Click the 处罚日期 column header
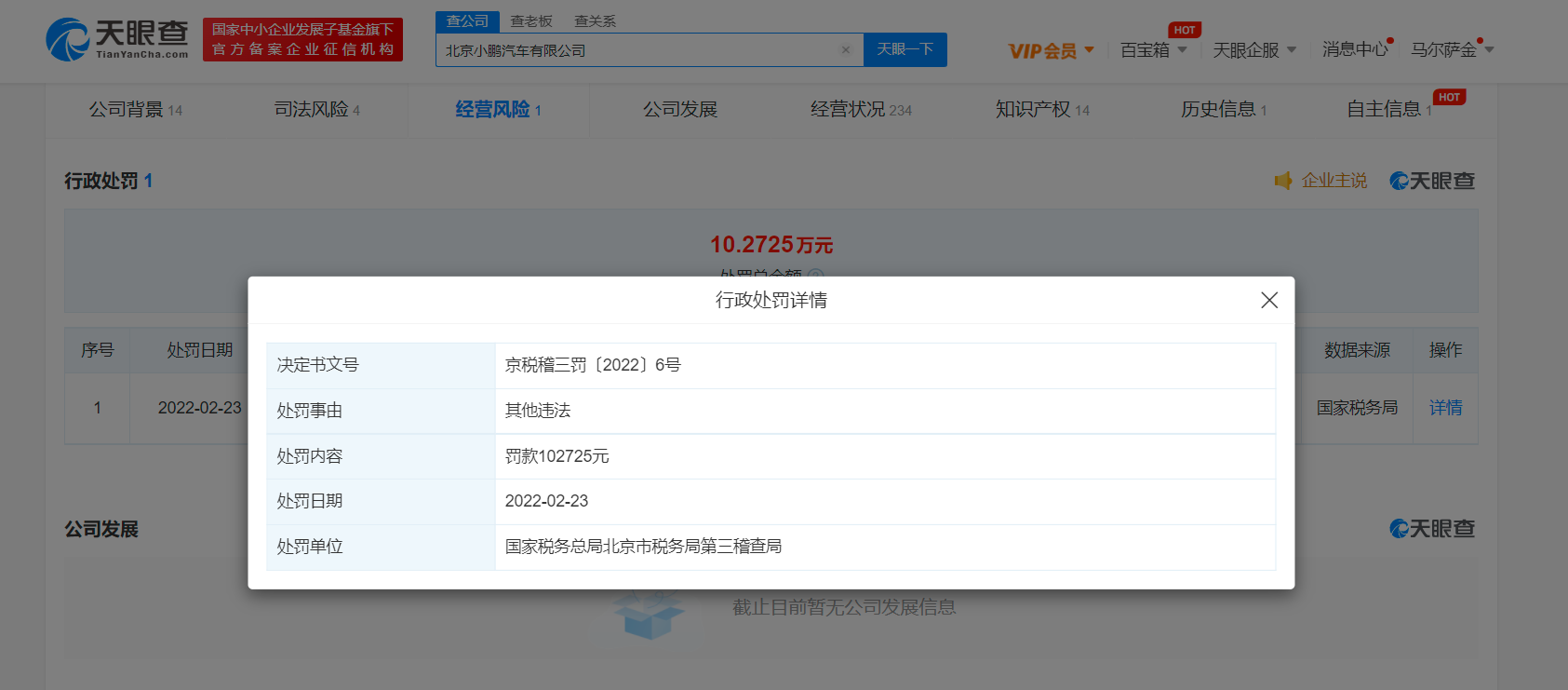The height and width of the screenshot is (690, 1568). coord(199,350)
